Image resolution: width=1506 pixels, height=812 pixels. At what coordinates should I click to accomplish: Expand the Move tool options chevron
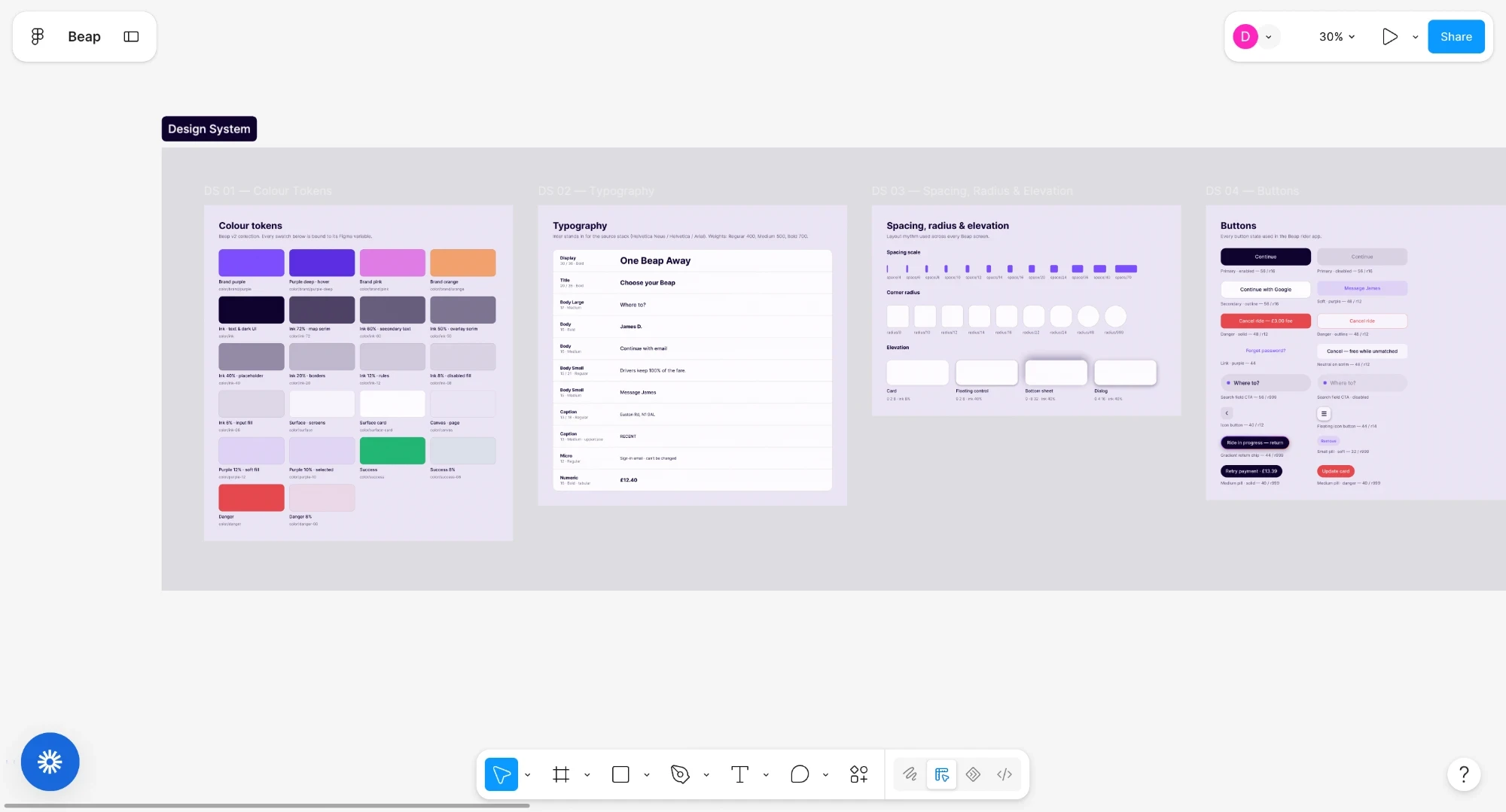point(528,774)
